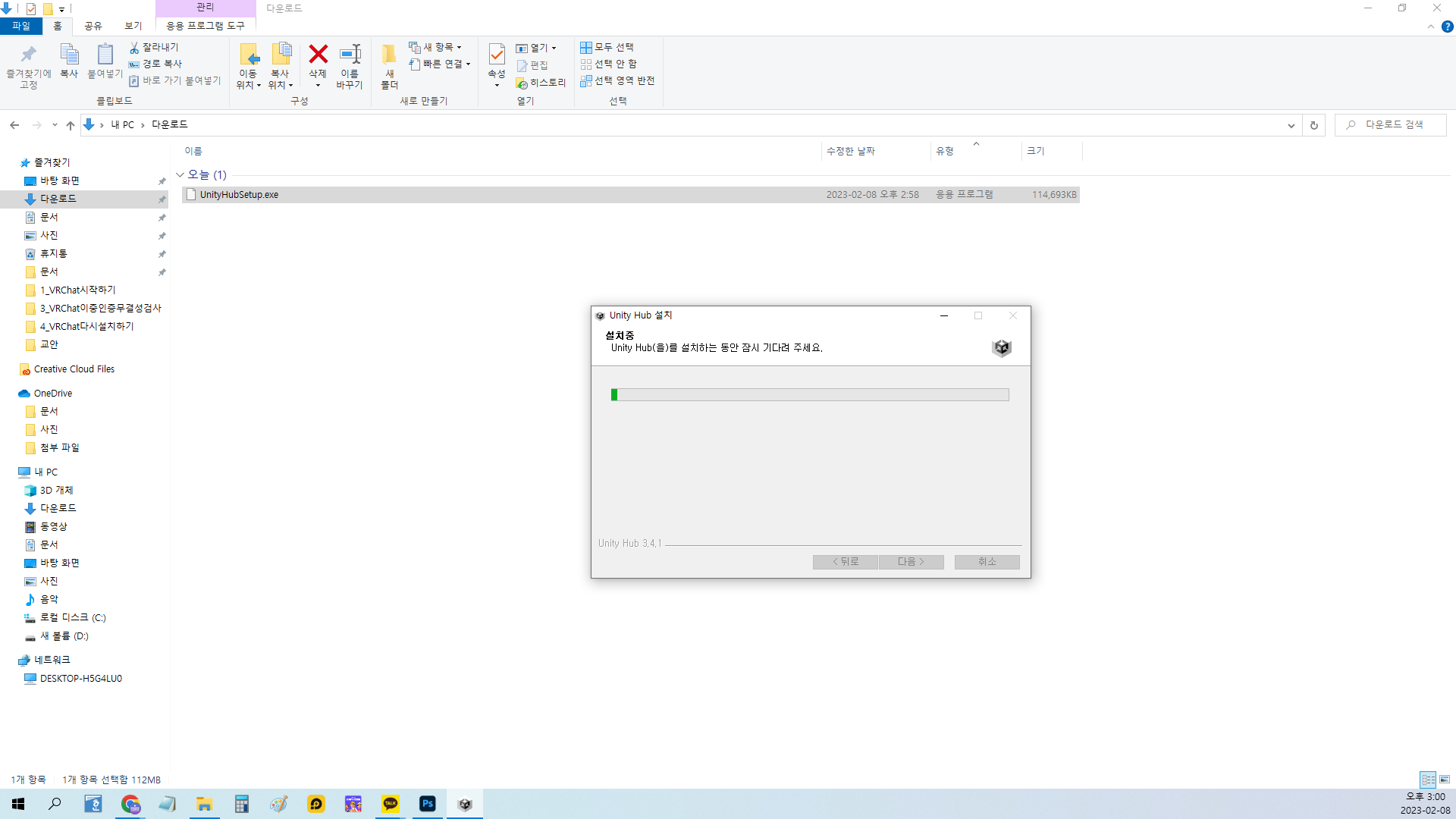The image size is (1456, 819).
Task: Switch to the Share (공유) tab
Action: tap(93, 26)
